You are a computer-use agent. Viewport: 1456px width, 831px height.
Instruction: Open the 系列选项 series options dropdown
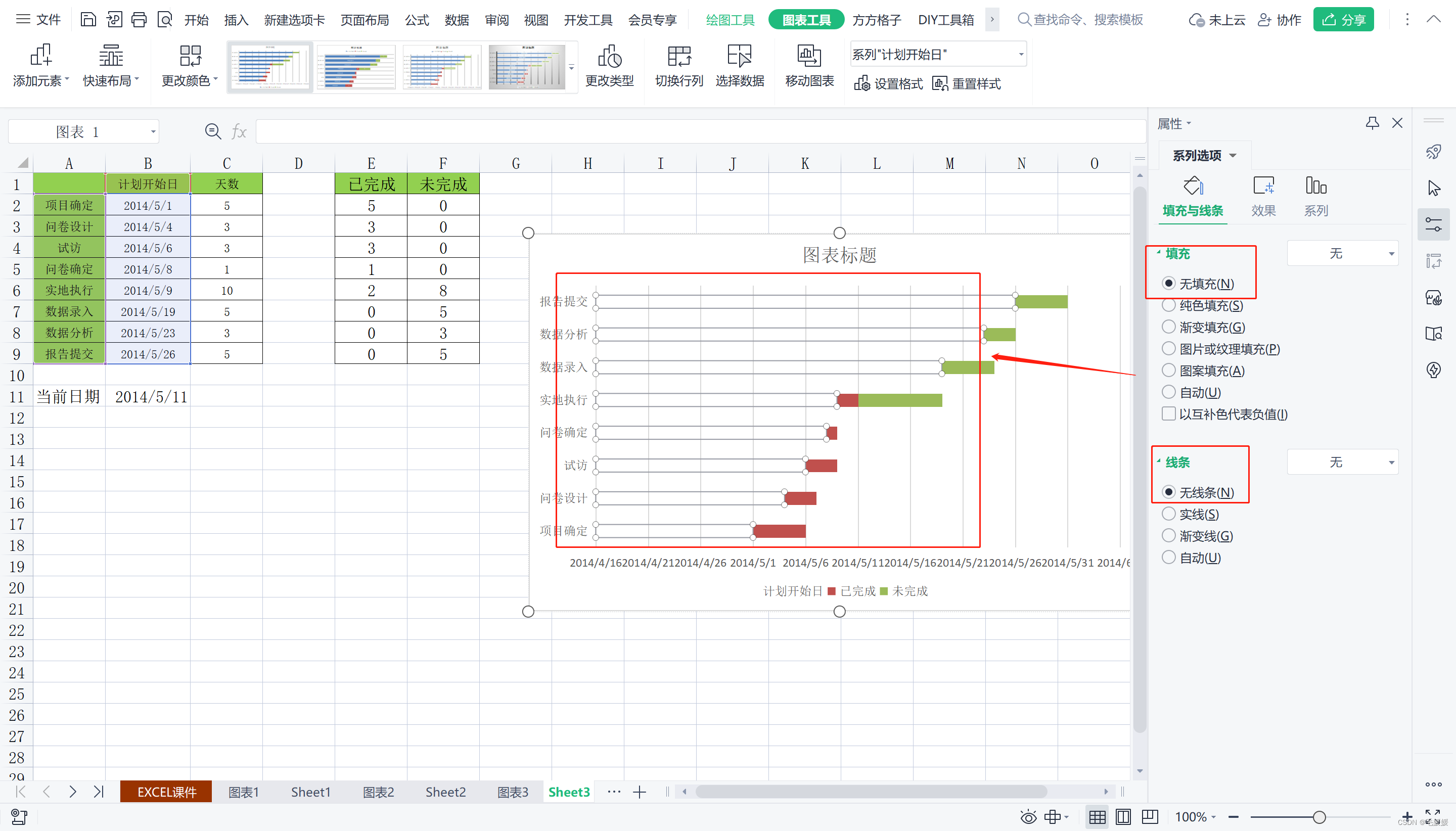(x=1204, y=155)
